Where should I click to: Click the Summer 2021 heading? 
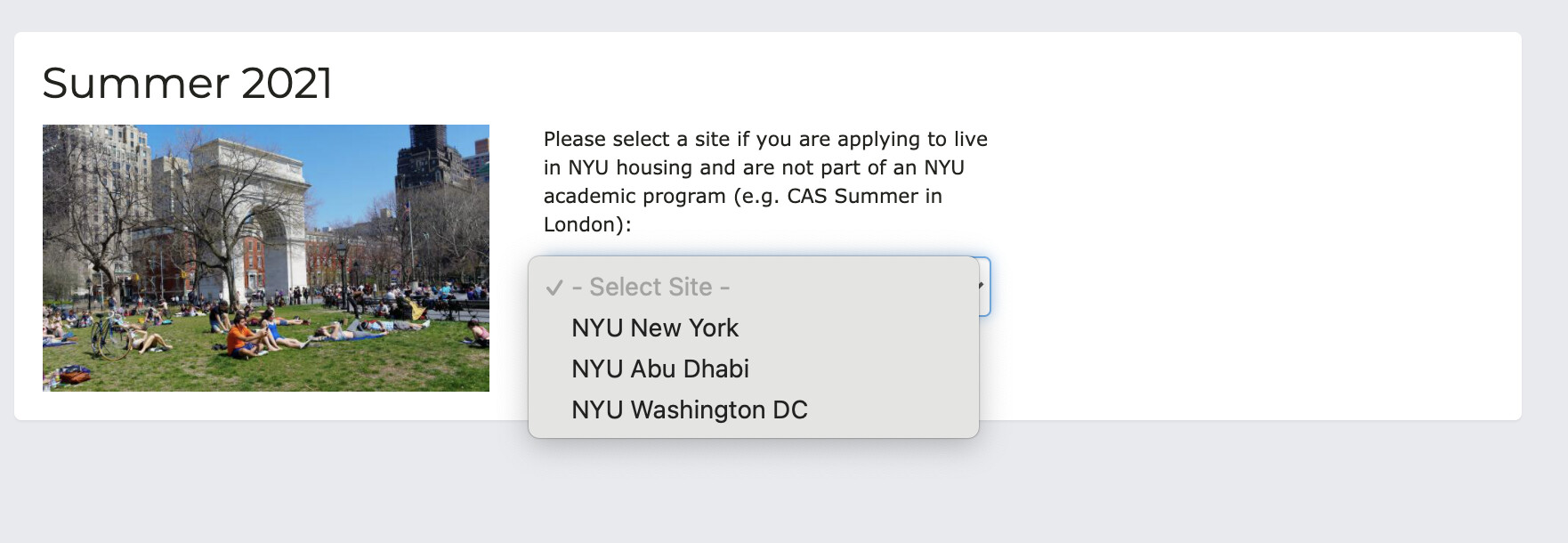pos(187,83)
